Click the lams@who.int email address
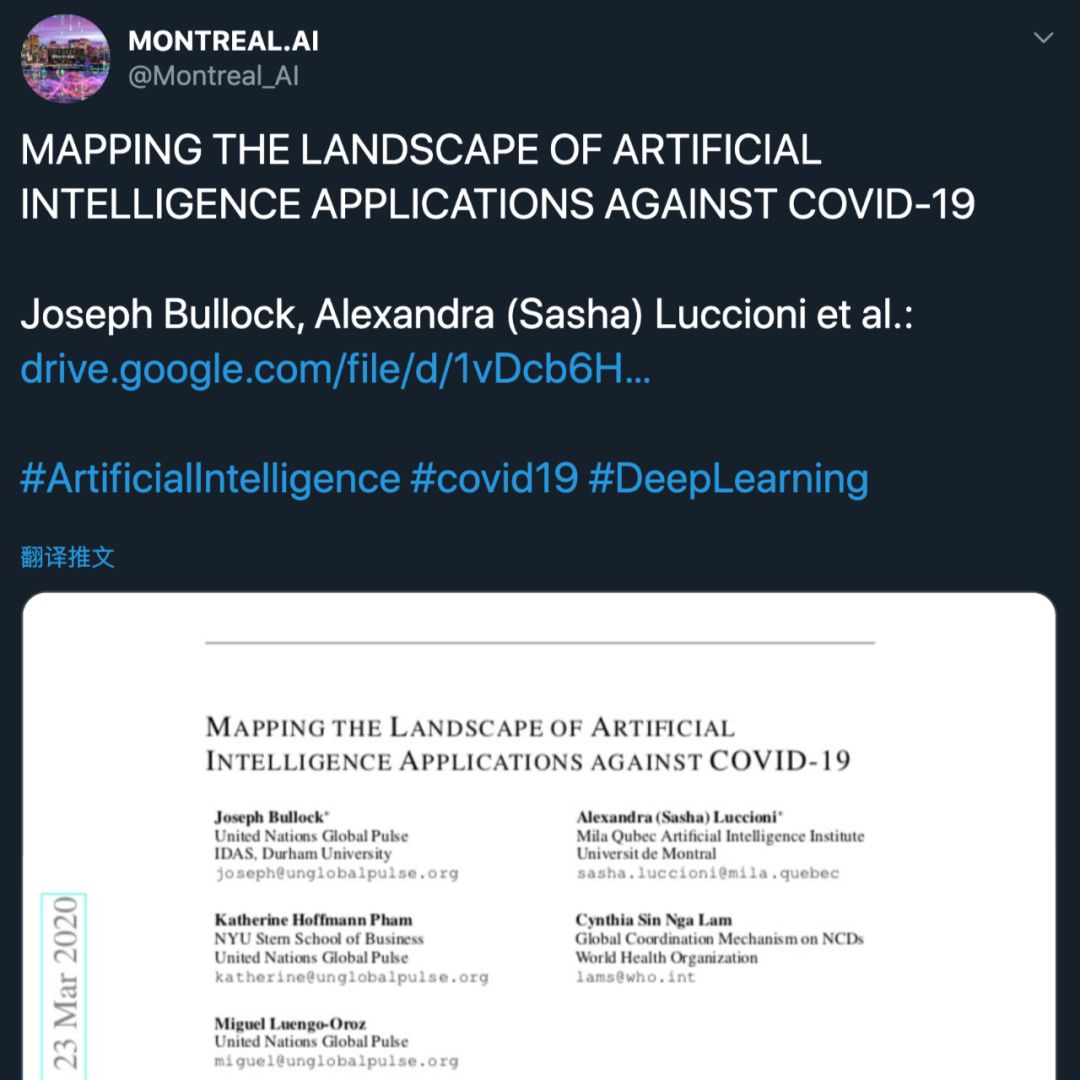Viewport: 1080px width, 1080px height. [x=635, y=976]
